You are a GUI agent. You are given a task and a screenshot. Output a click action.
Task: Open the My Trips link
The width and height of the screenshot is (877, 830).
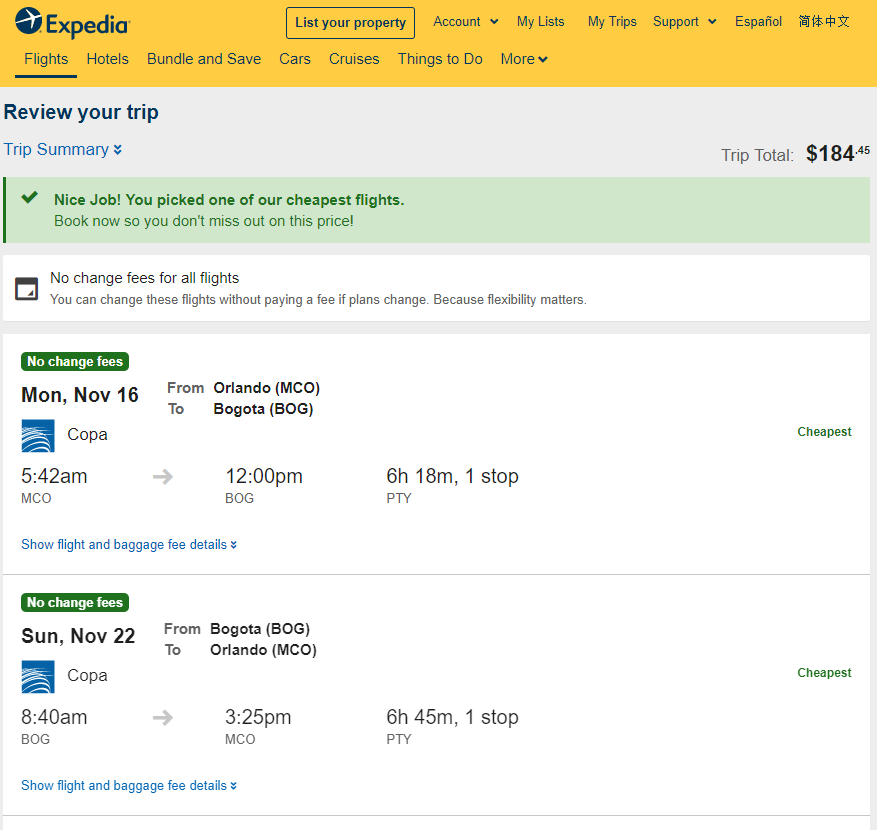(612, 21)
